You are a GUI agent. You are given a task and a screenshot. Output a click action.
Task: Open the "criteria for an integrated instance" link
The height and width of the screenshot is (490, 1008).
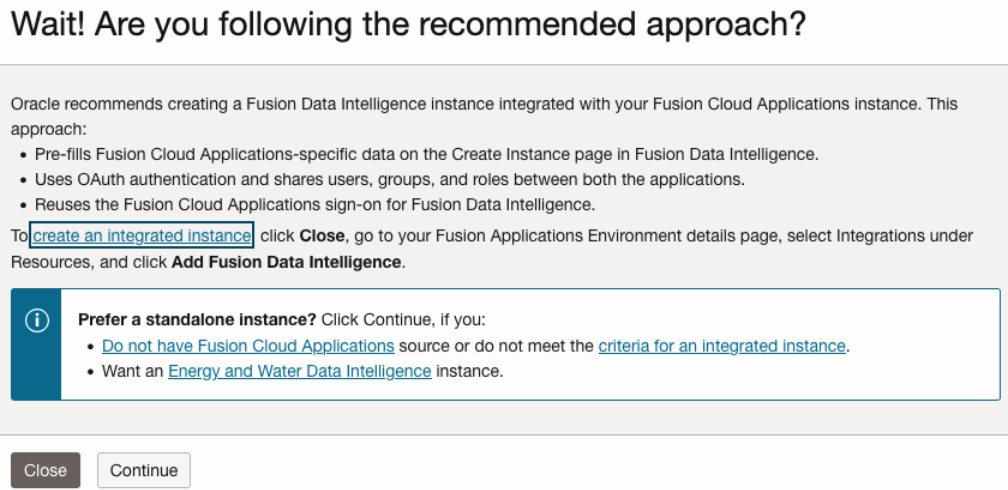(x=722, y=346)
